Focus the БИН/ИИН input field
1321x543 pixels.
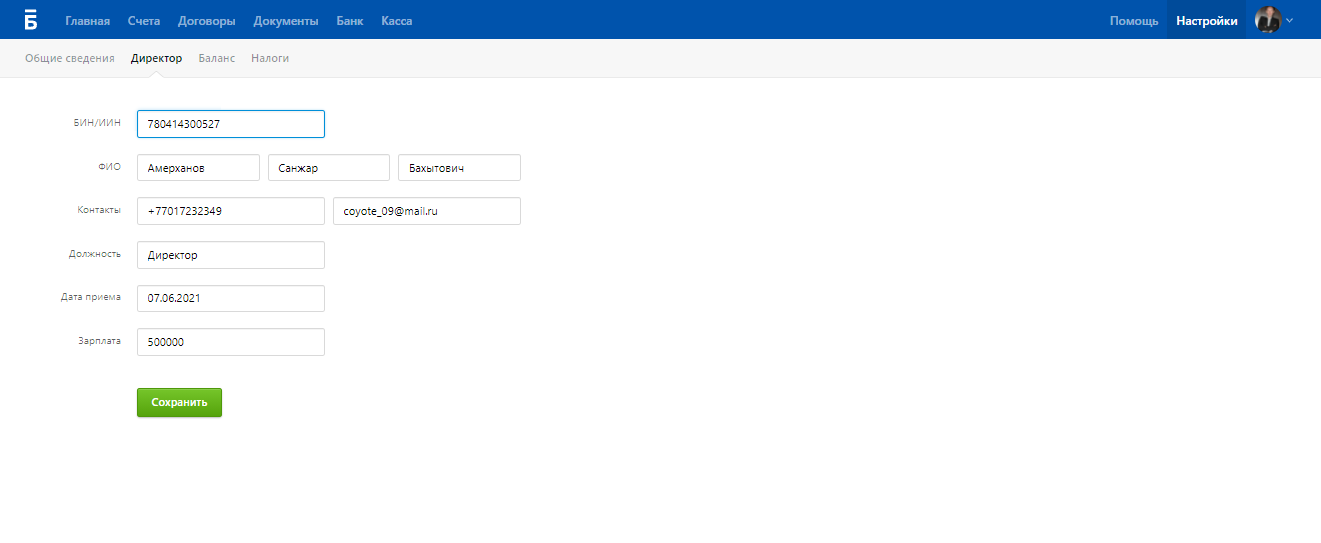[x=231, y=124]
